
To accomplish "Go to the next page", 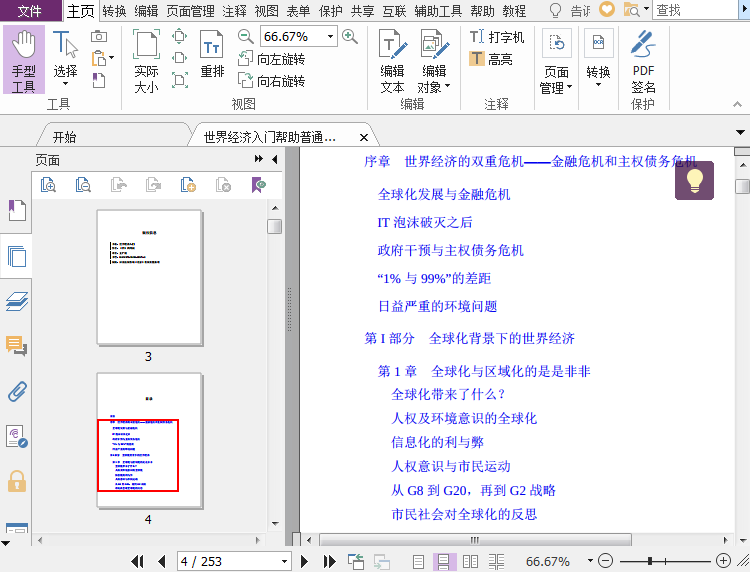I will pyautogui.click(x=304, y=561).
